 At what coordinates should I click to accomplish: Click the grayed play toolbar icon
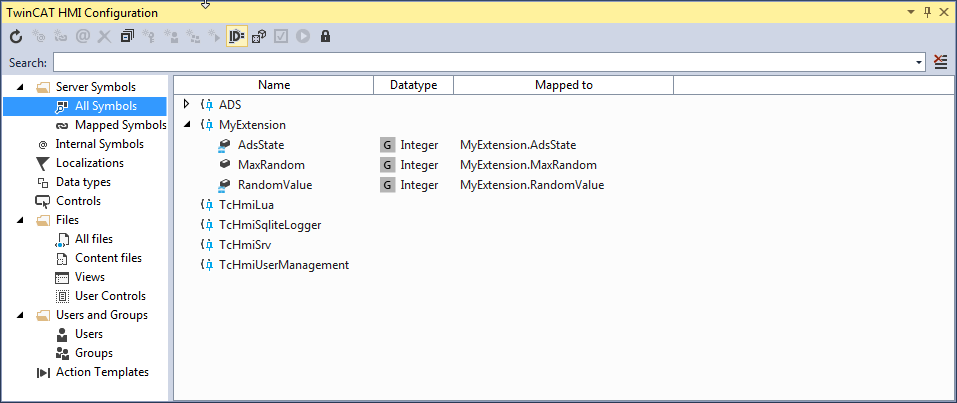303,37
